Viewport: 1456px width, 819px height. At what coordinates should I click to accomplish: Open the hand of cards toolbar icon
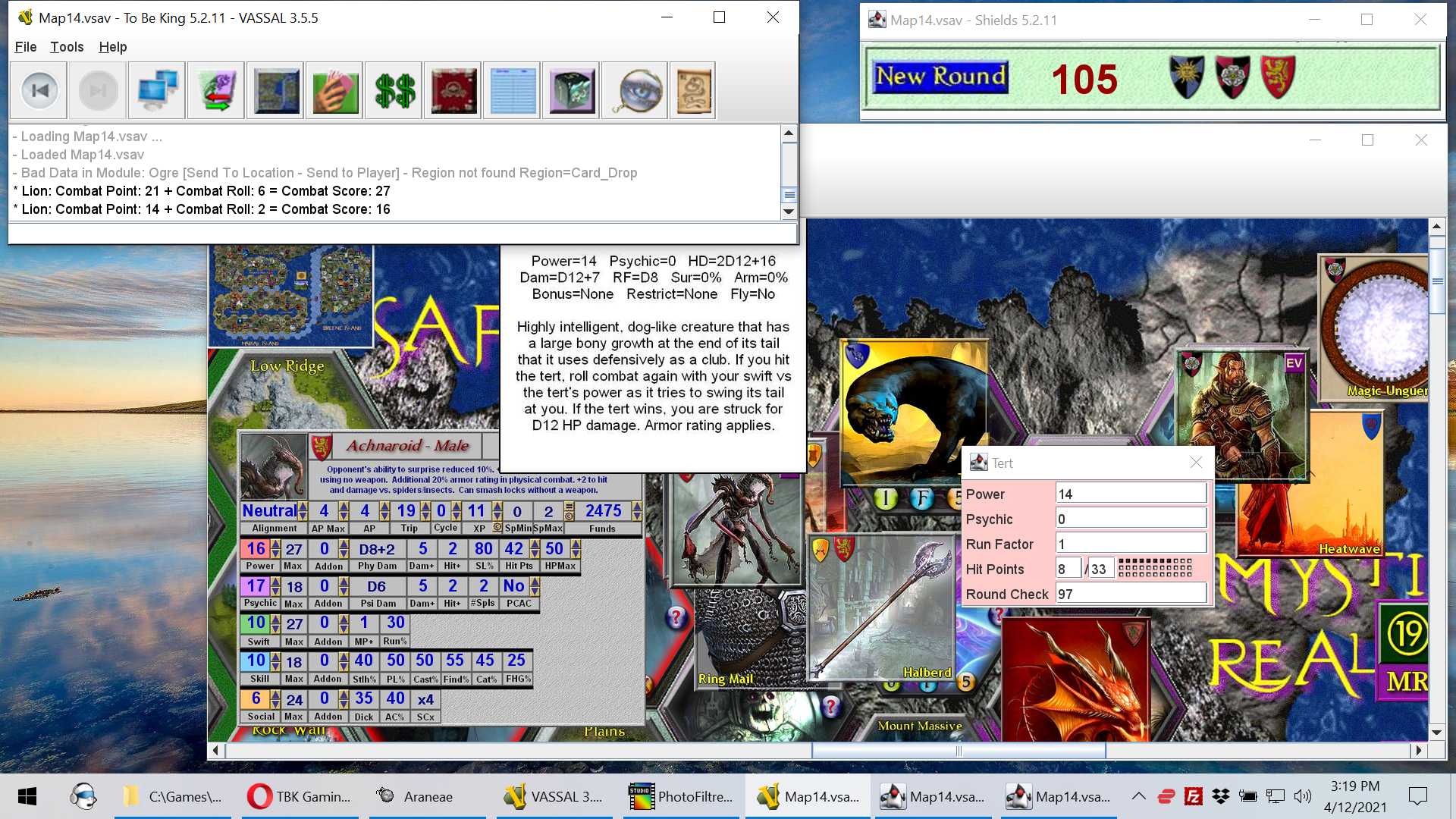coord(335,90)
